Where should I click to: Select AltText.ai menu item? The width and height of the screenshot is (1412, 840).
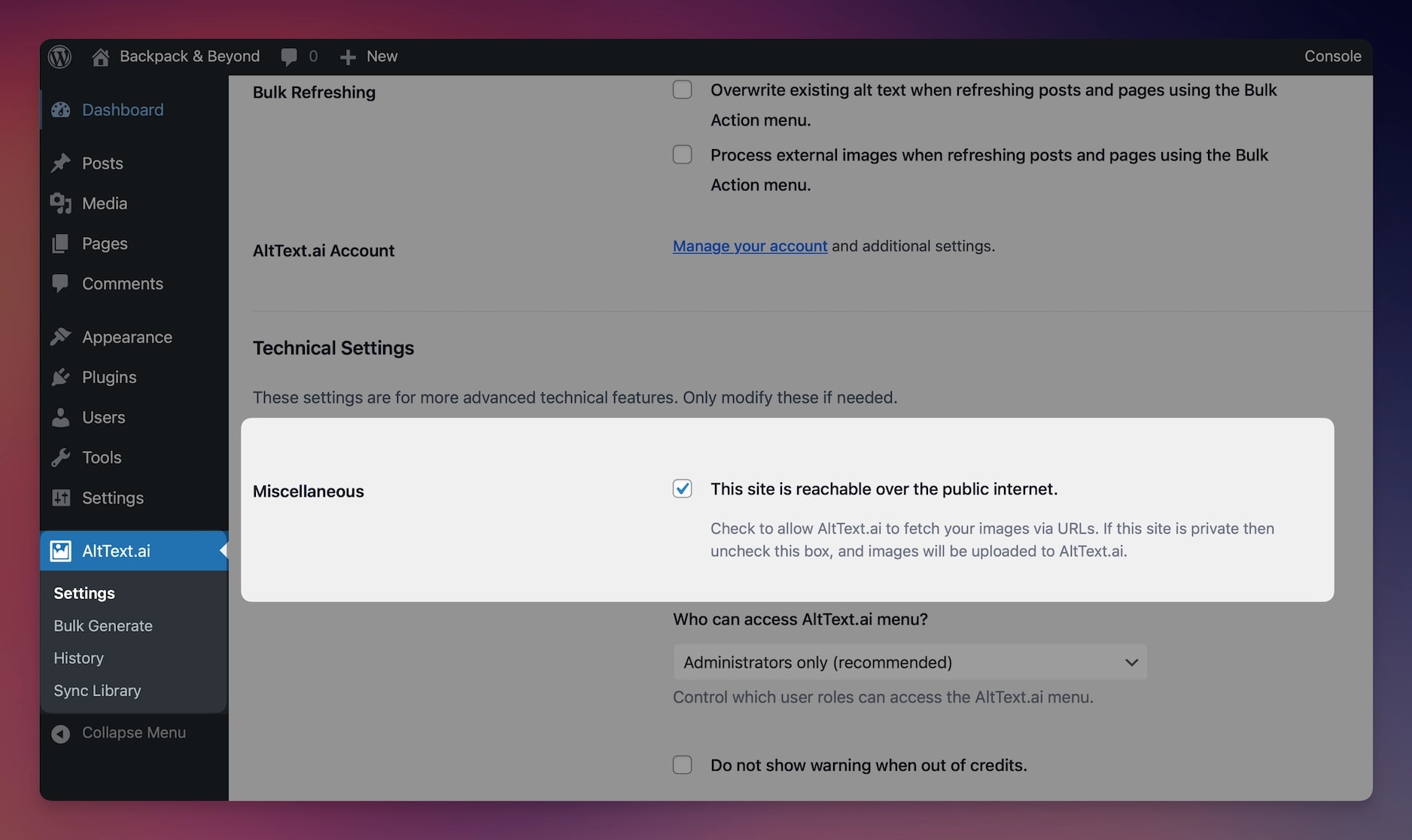tap(134, 551)
